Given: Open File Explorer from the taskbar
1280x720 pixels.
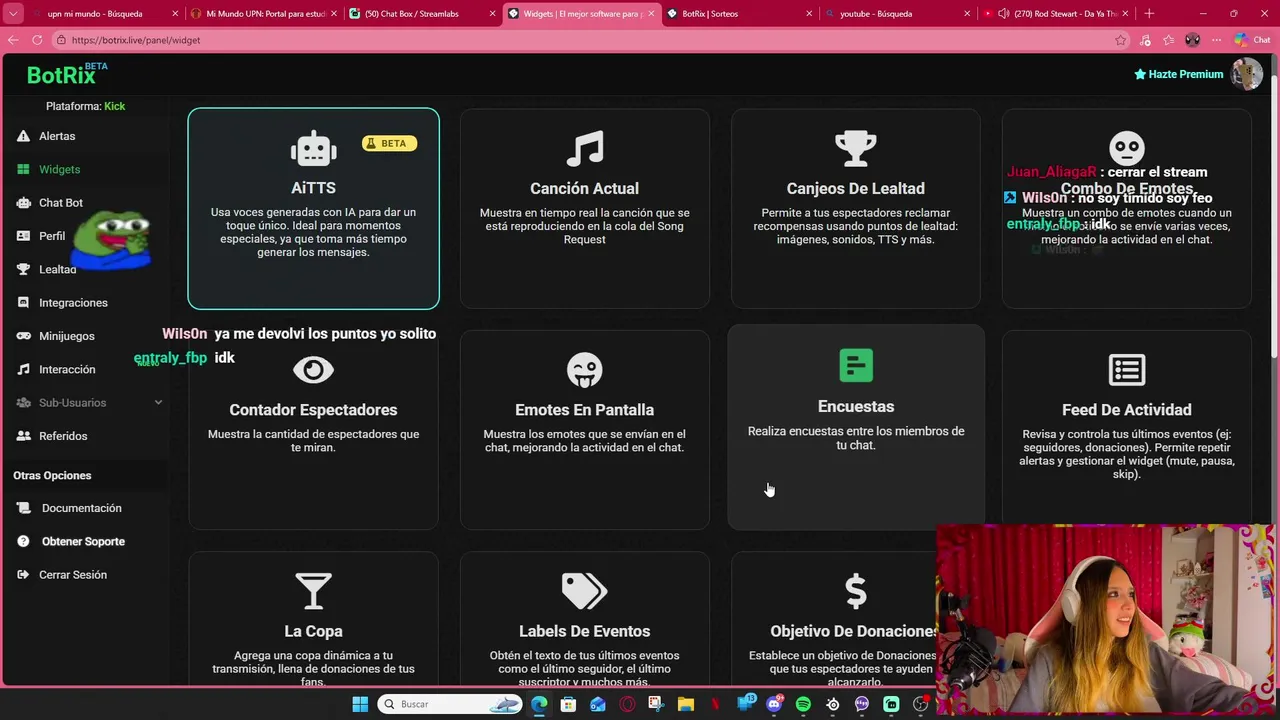Looking at the screenshot, I should pyautogui.click(x=686, y=704).
